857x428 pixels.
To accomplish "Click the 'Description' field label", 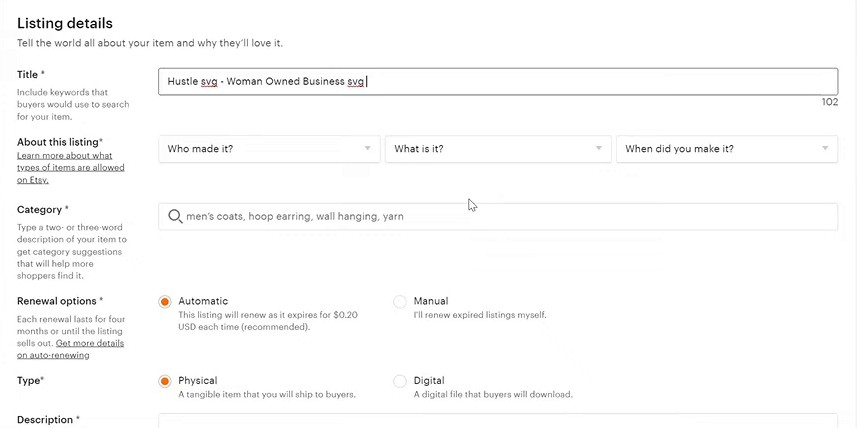I will click(x=48, y=419).
